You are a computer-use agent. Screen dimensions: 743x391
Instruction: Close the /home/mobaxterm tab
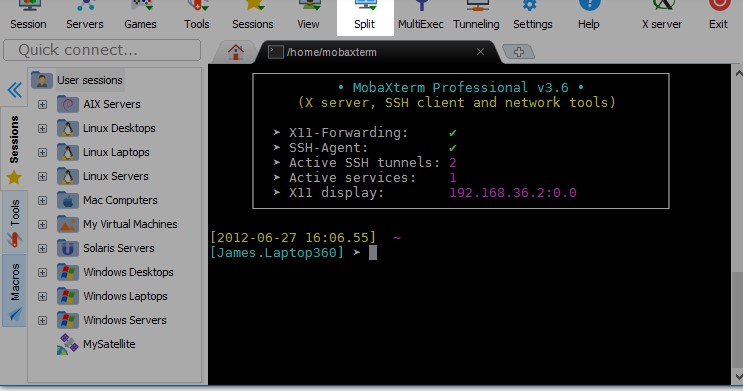tap(480, 52)
